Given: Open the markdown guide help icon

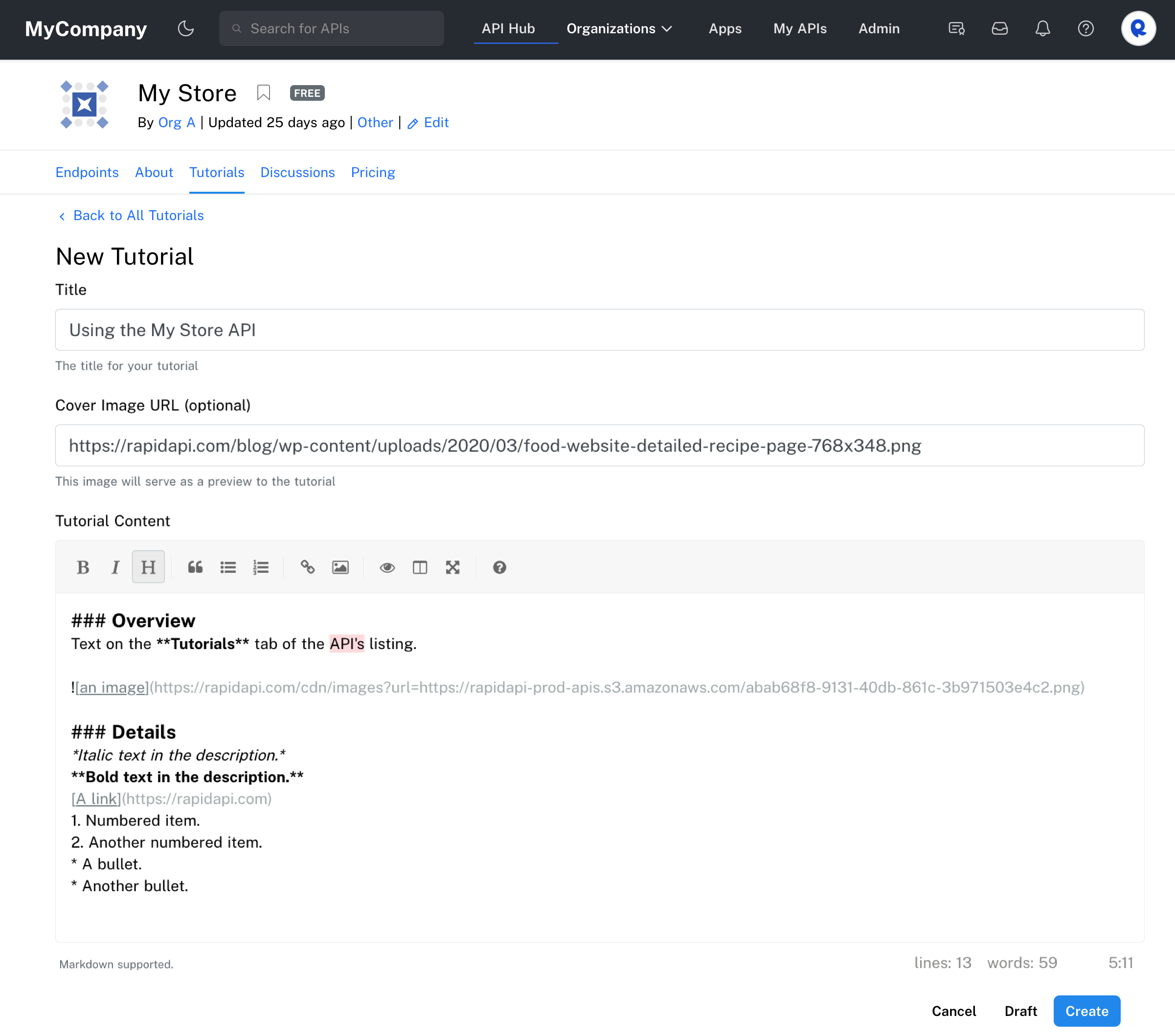Looking at the screenshot, I should (499, 567).
